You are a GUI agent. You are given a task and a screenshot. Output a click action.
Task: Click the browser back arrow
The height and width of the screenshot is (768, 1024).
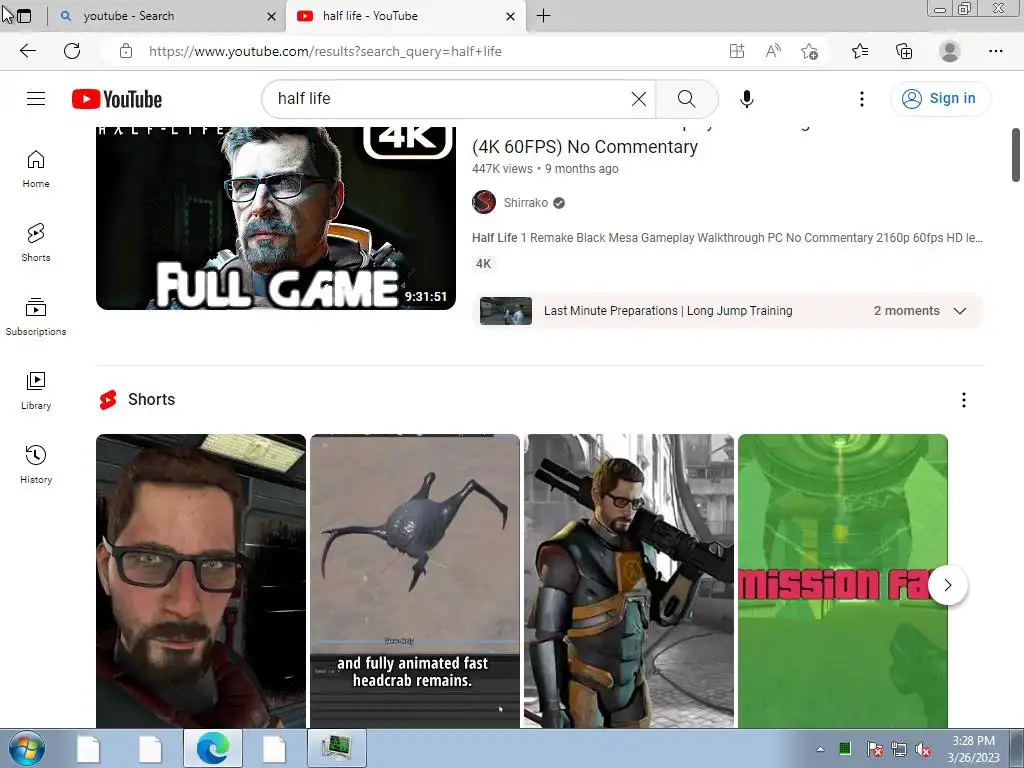(x=28, y=51)
